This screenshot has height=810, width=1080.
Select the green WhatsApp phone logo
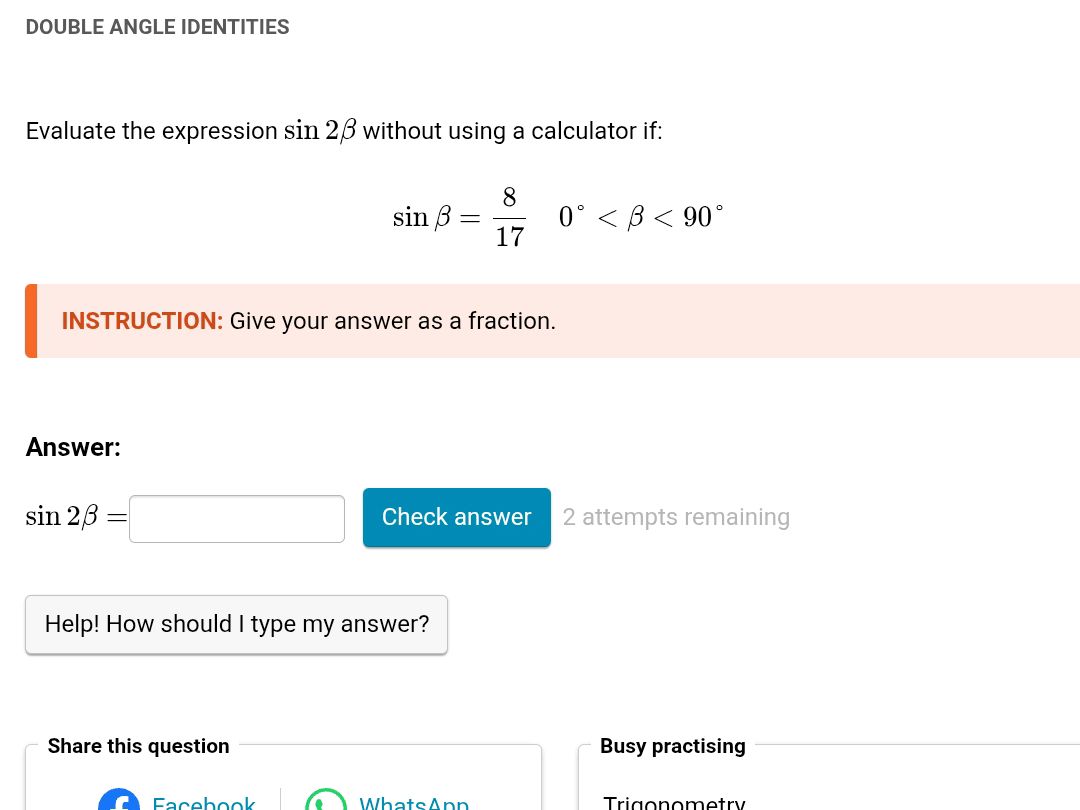[x=326, y=800]
